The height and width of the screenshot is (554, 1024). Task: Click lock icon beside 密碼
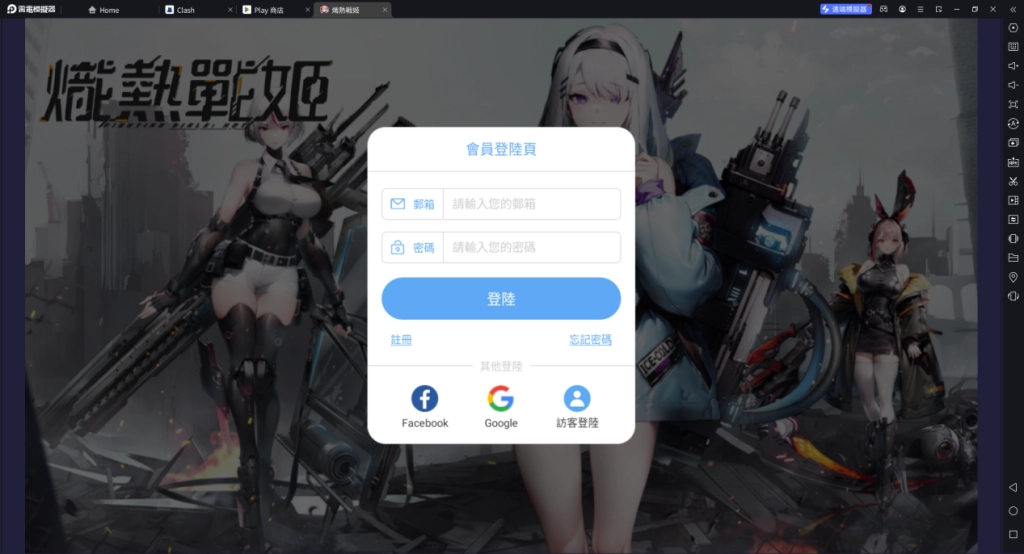pyautogui.click(x=398, y=248)
